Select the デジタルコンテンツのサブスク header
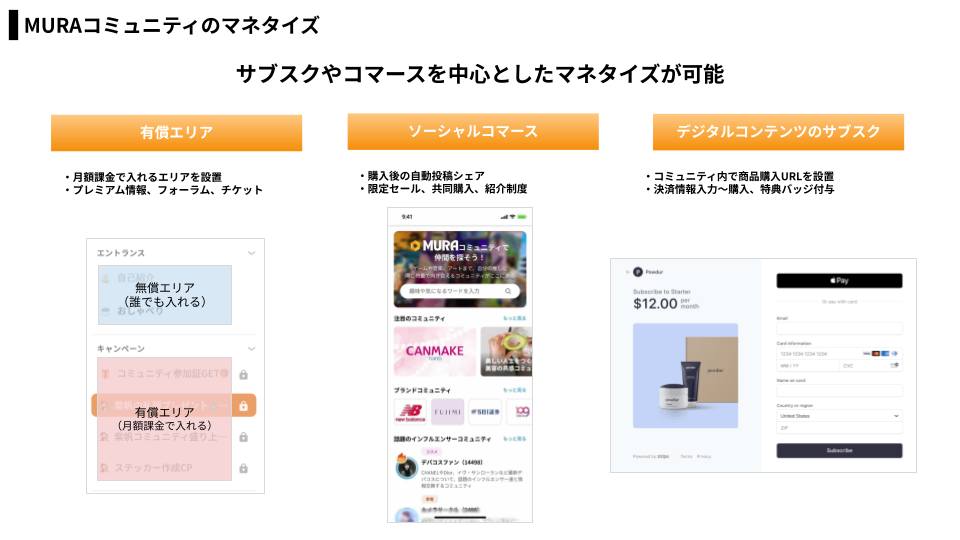Image resolution: width=960 pixels, height=540 pixels. coord(778,132)
